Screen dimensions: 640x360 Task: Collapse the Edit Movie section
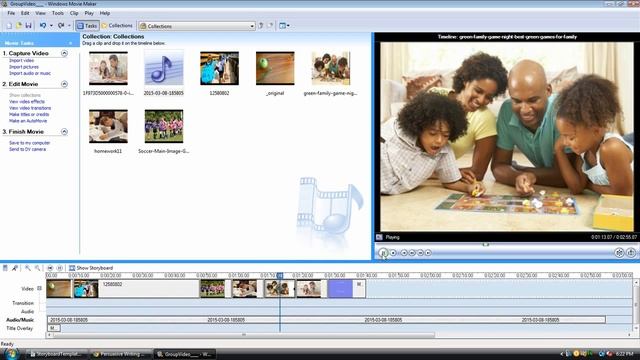[64, 84]
